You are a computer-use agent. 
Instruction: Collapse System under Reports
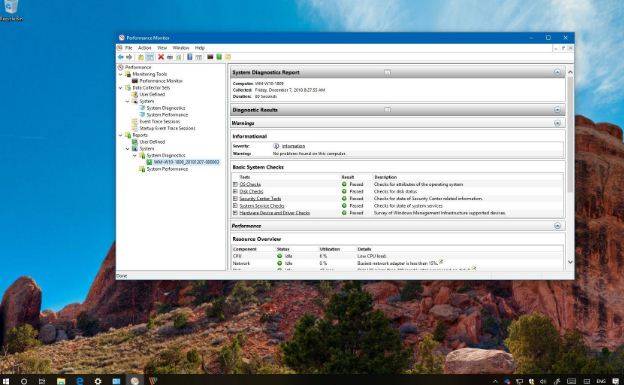point(128,149)
